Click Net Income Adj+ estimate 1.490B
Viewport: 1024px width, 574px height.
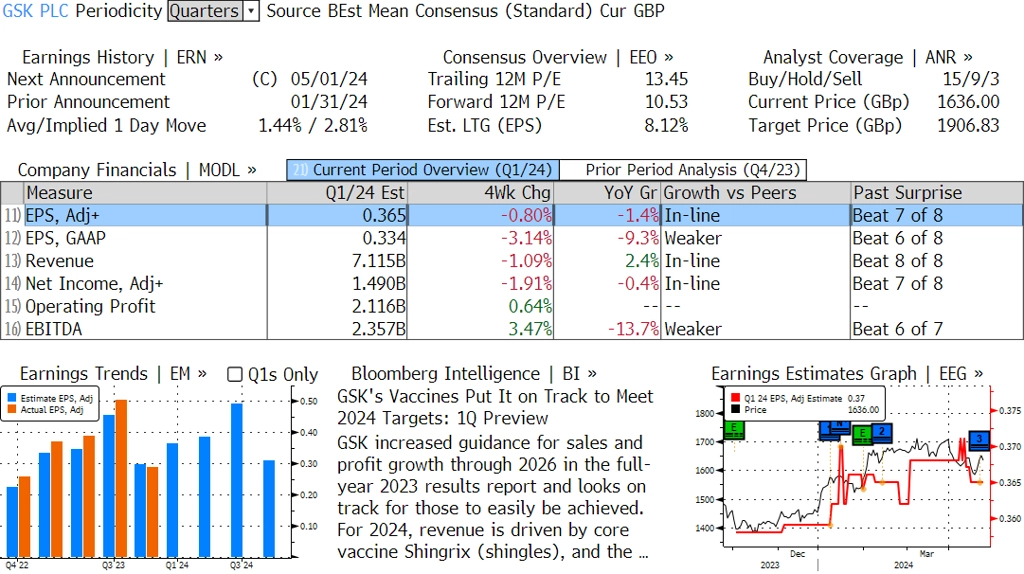[379, 284]
